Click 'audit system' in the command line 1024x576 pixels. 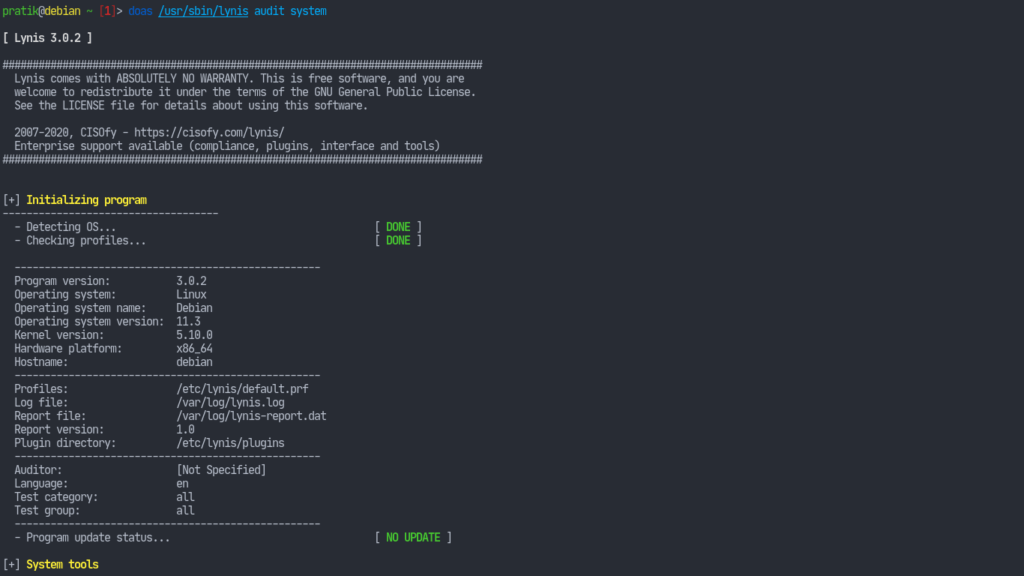(x=290, y=11)
